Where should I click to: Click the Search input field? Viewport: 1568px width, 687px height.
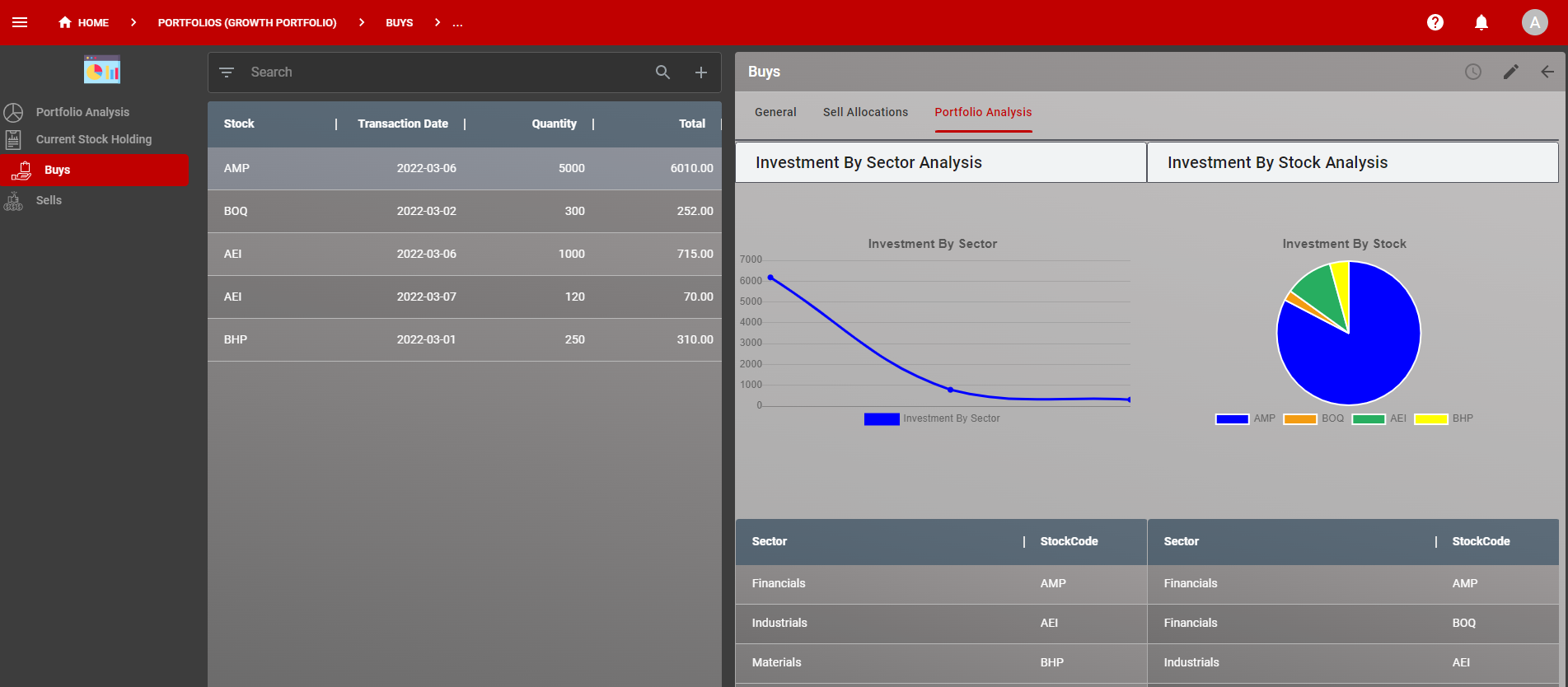(445, 72)
